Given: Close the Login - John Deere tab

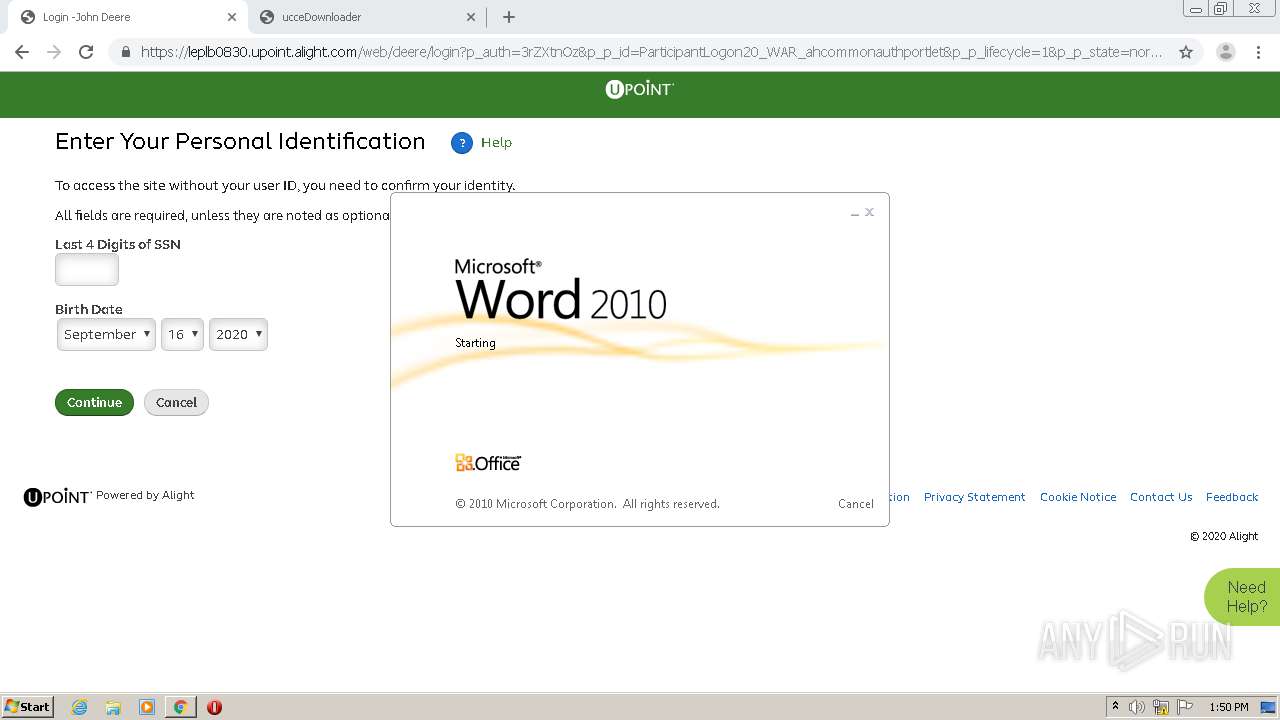Looking at the screenshot, I should 231,17.
